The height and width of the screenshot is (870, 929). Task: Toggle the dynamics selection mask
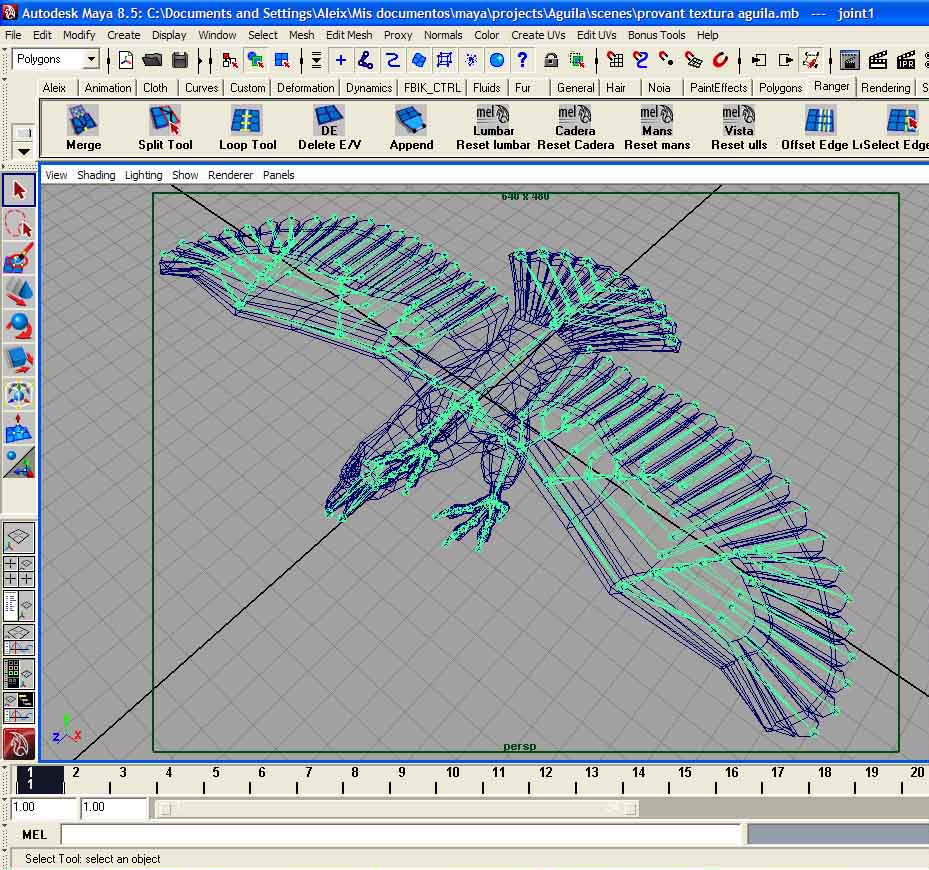pos(471,60)
